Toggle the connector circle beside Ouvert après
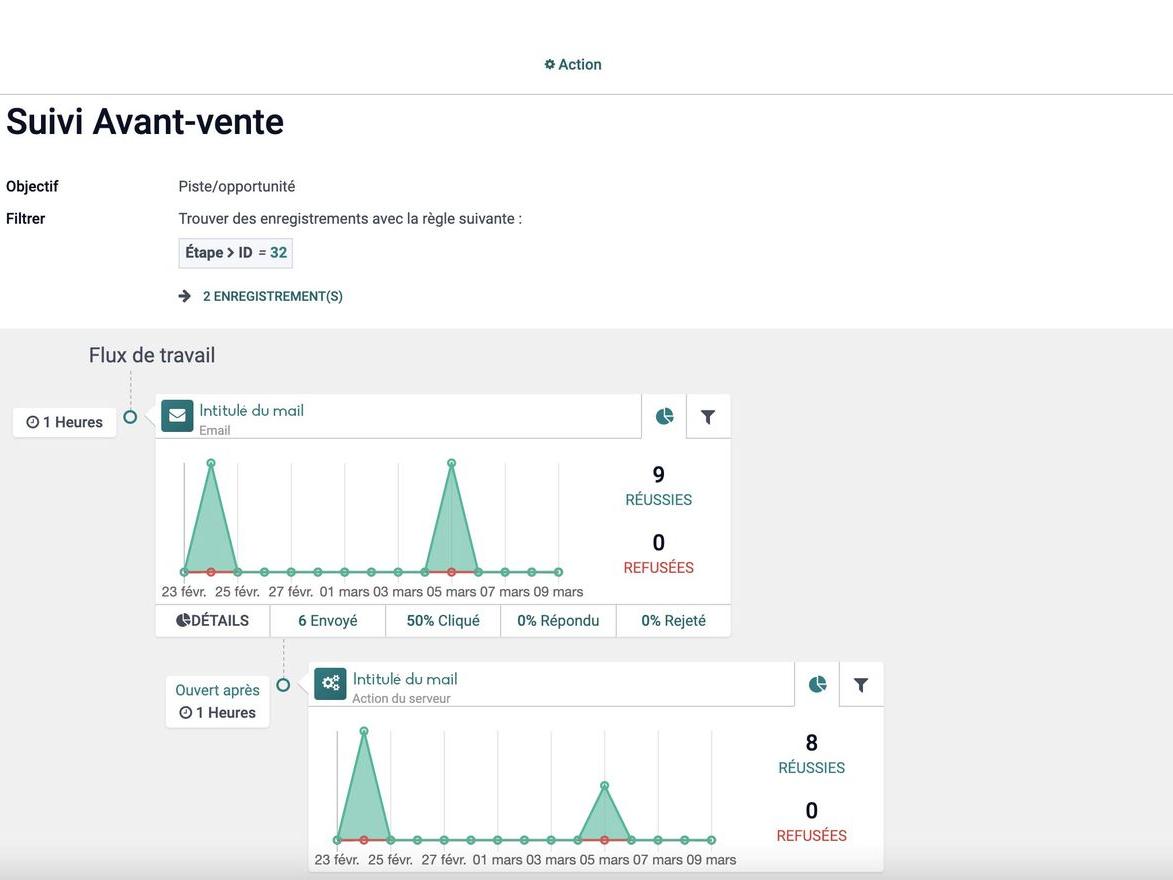 point(283,684)
